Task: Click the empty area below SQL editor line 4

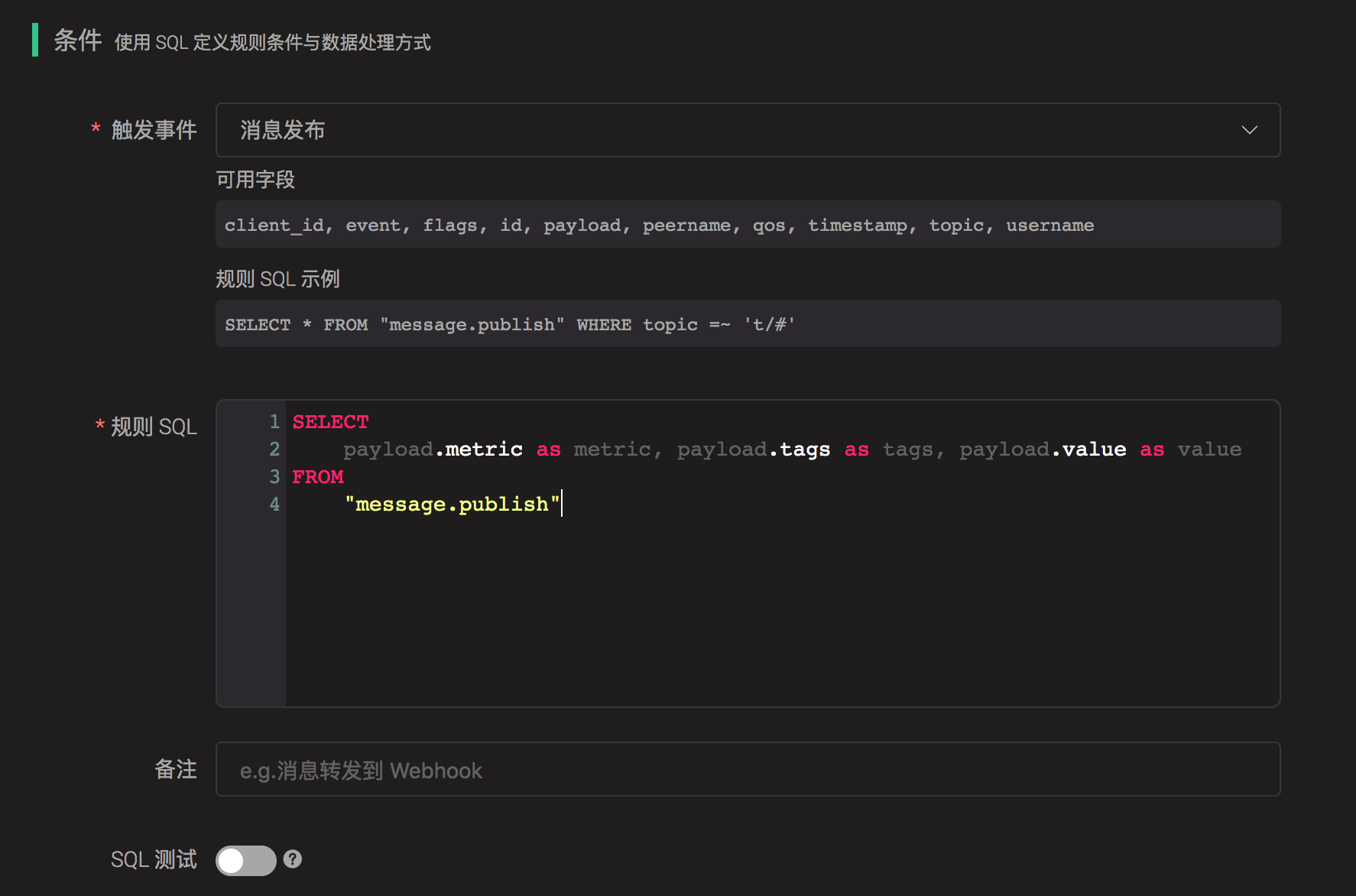Action: (780, 612)
